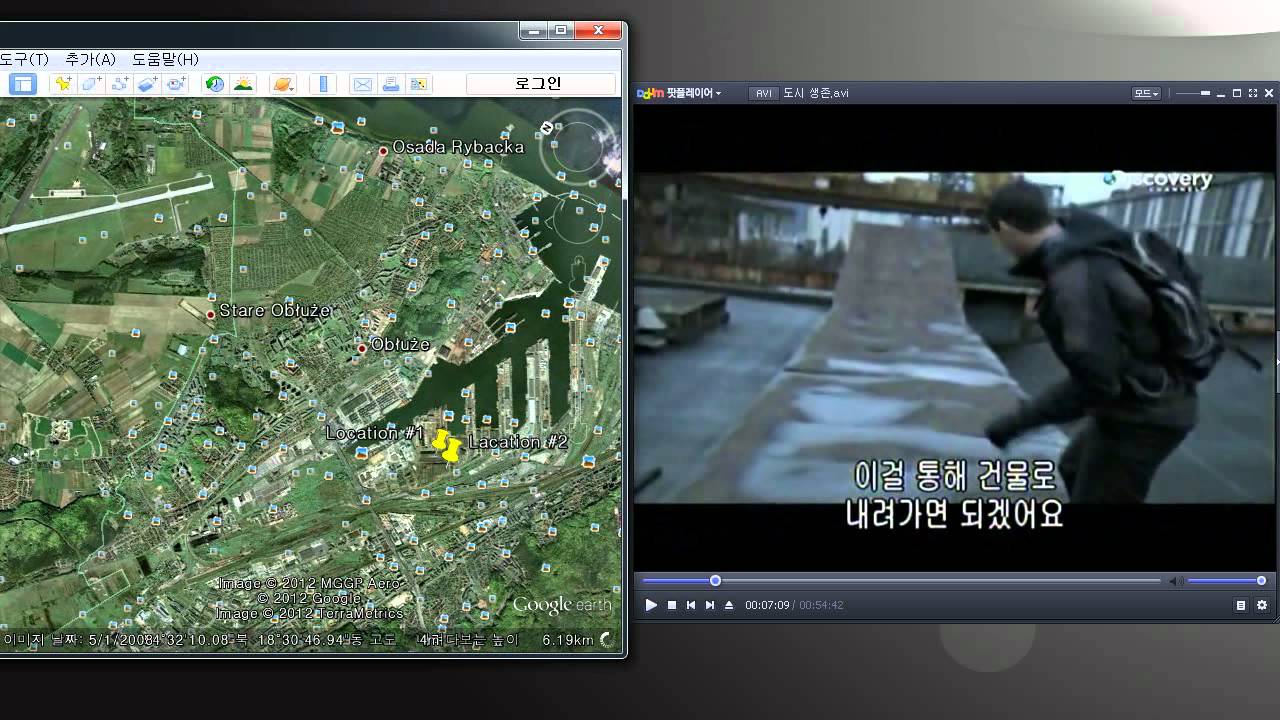The height and width of the screenshot is (720, 1280).
Task: Open the 팟플레이어 main menu dropdown
Action: (680, 93)
